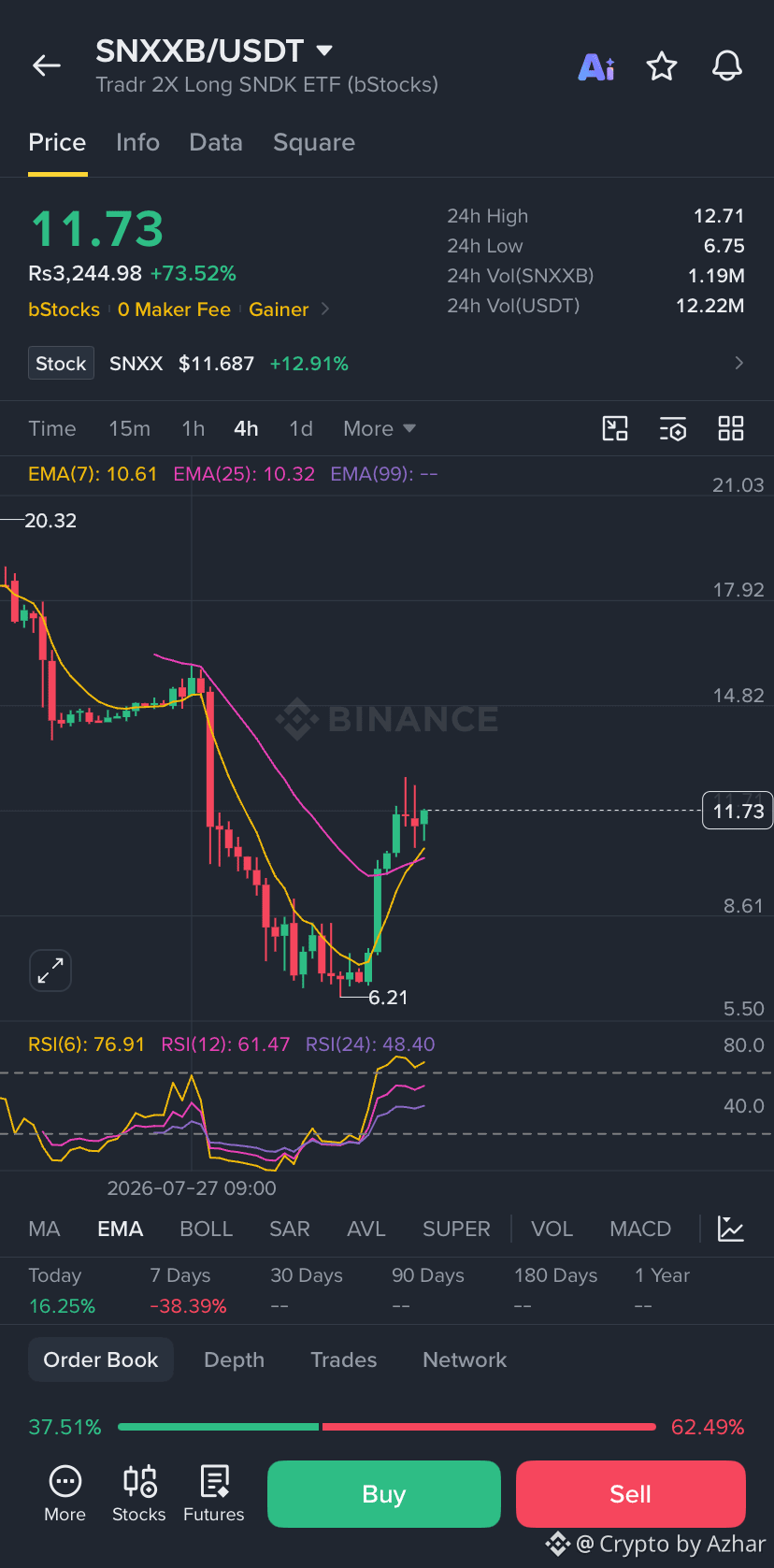Open price alerts via bell icon
This screenshot has width=774, height=1568.
coord(727,66)
